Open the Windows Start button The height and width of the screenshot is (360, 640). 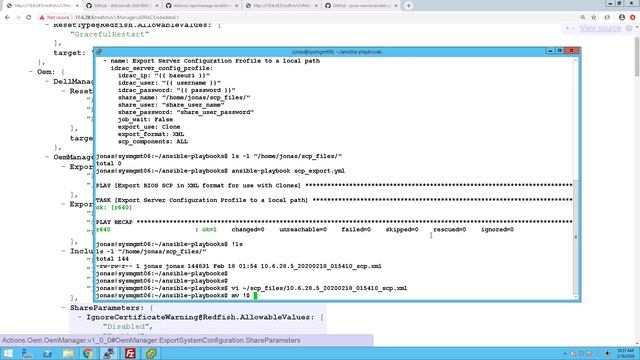[8, 353]
